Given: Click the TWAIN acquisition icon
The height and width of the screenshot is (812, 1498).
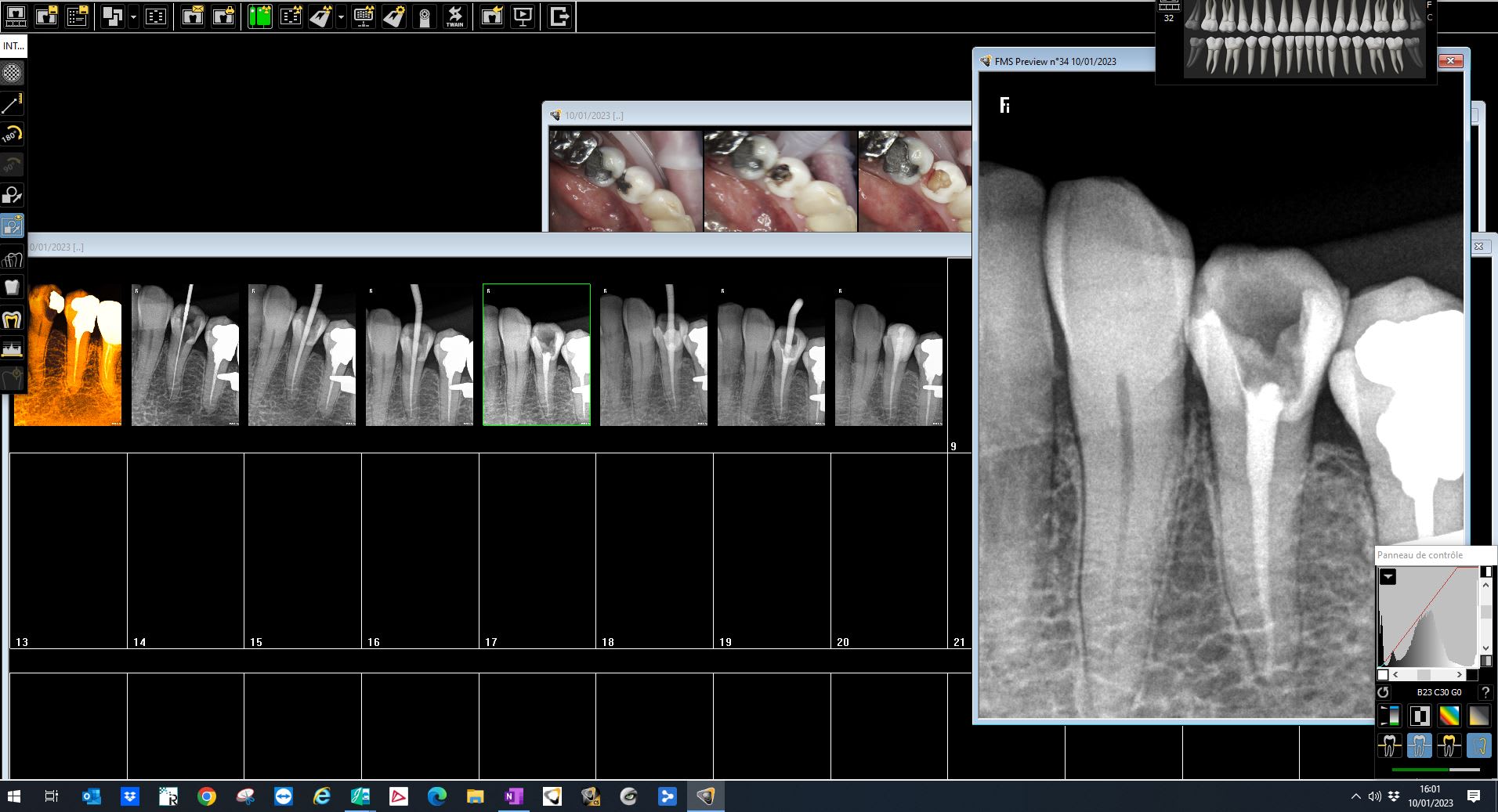Looking at the screenshot, I should [454, 16].
